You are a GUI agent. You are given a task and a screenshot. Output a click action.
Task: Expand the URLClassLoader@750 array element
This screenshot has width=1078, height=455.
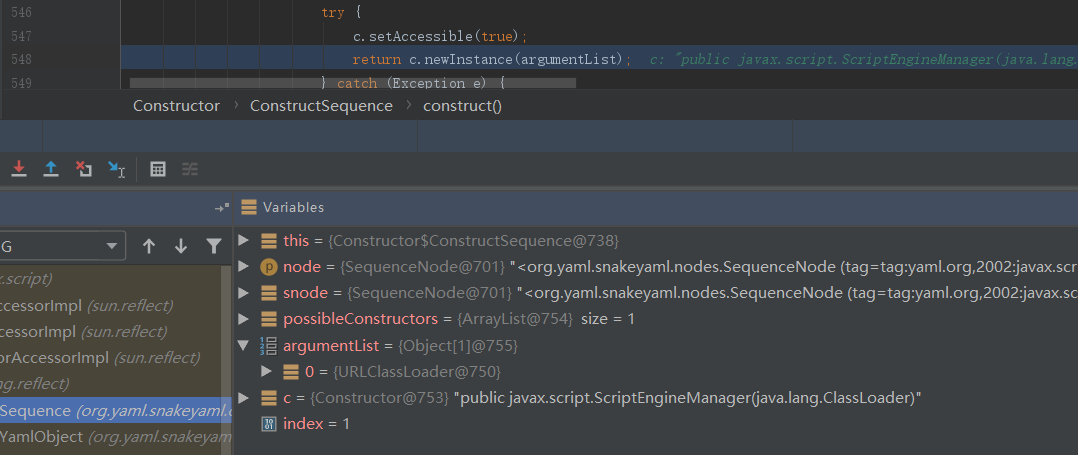[x=266, y=371]
